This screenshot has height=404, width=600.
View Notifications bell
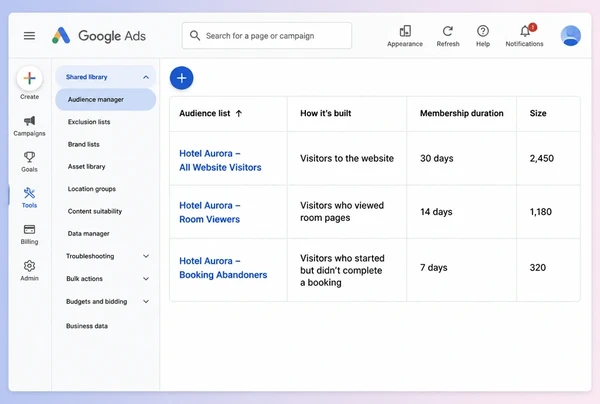click(525, 36)
